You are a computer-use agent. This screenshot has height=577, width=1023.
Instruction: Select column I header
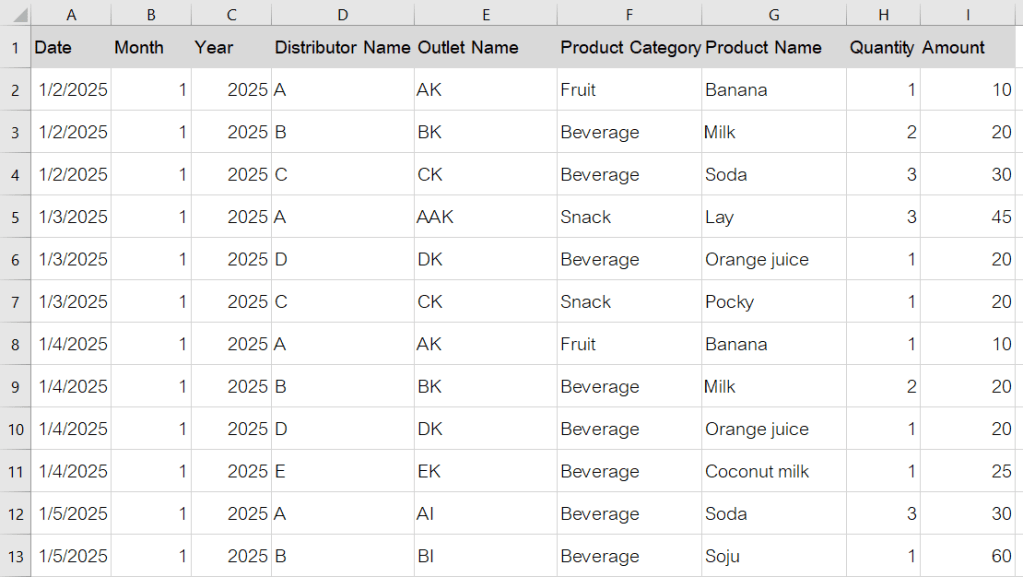[x=968, y=14]
